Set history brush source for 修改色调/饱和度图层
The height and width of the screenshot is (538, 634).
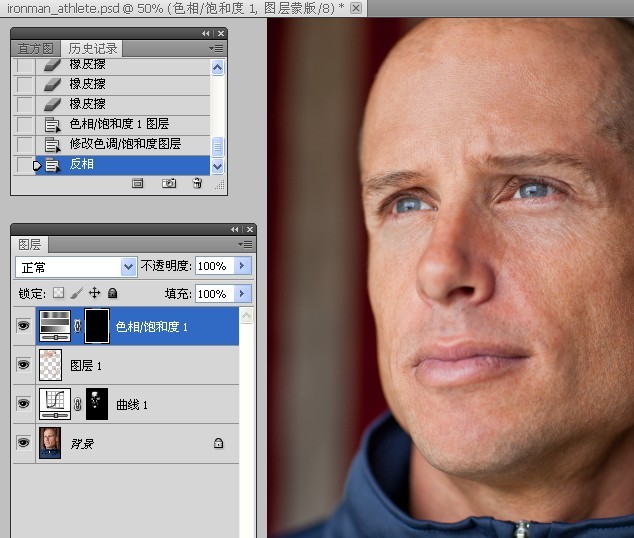pos(25,145)
